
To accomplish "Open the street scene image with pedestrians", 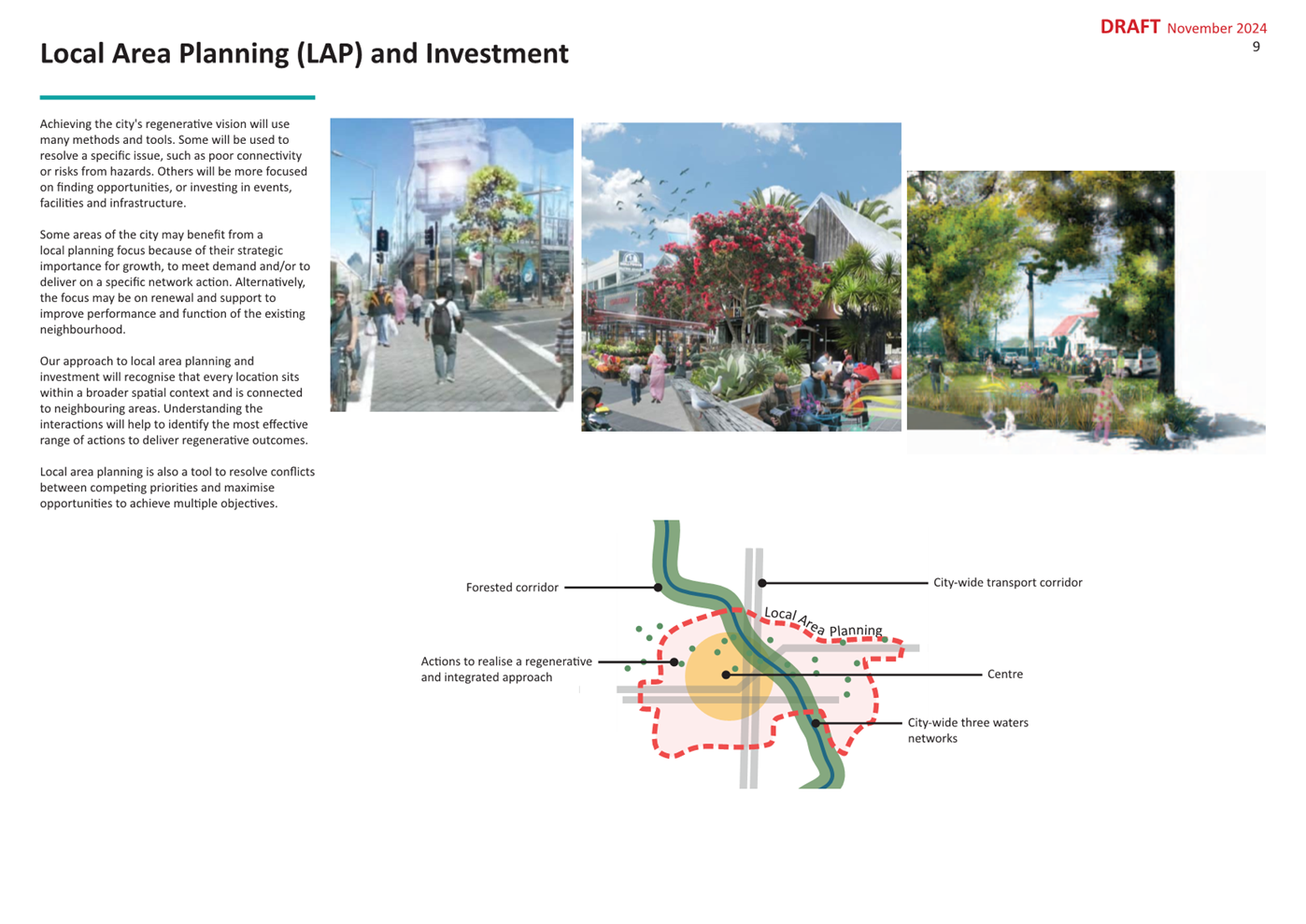I will click(x=451, y=264).
